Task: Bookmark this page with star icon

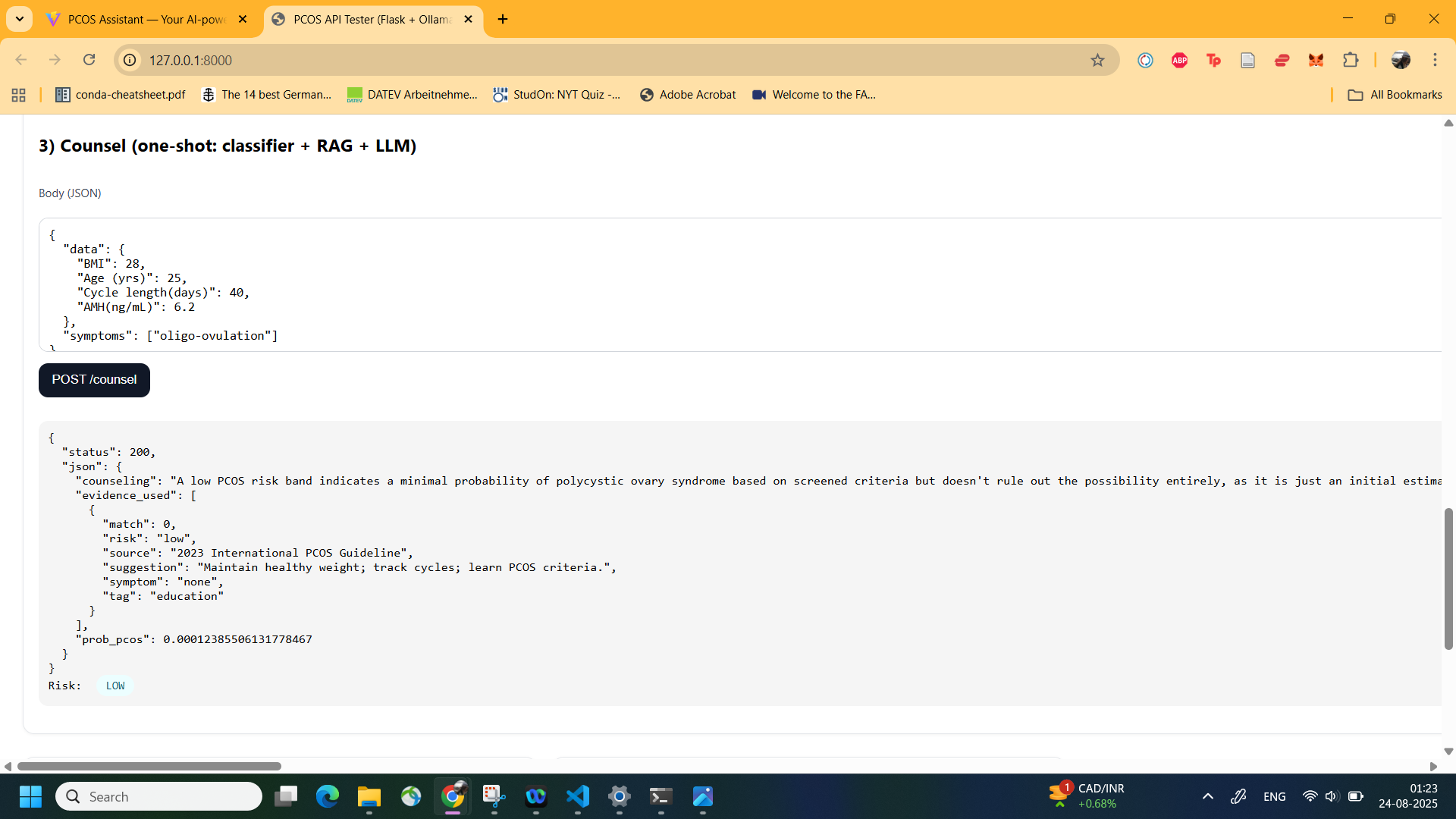Action: tap(1097, 60)
